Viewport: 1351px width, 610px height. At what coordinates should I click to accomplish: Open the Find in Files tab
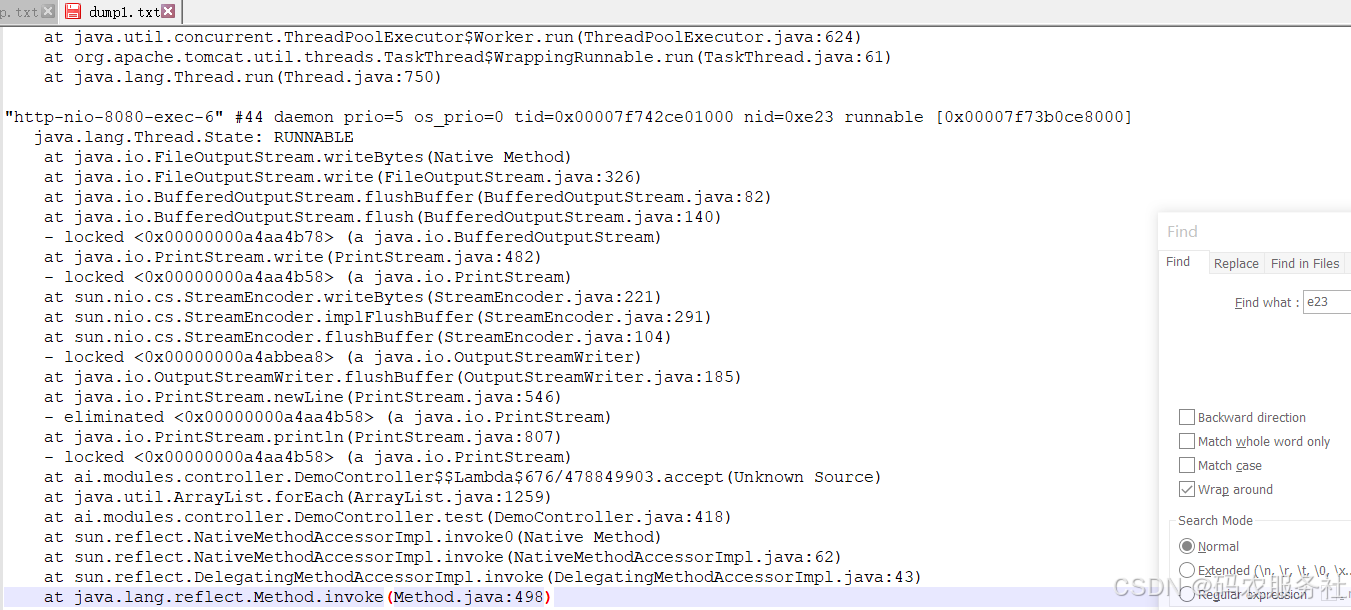point(1304,263)
